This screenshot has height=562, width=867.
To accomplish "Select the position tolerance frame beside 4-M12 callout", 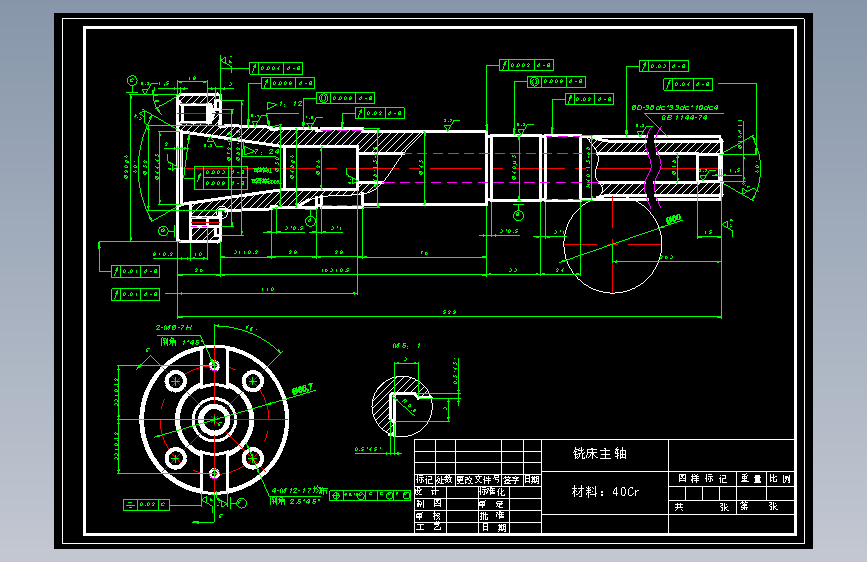I will [370, 496].
